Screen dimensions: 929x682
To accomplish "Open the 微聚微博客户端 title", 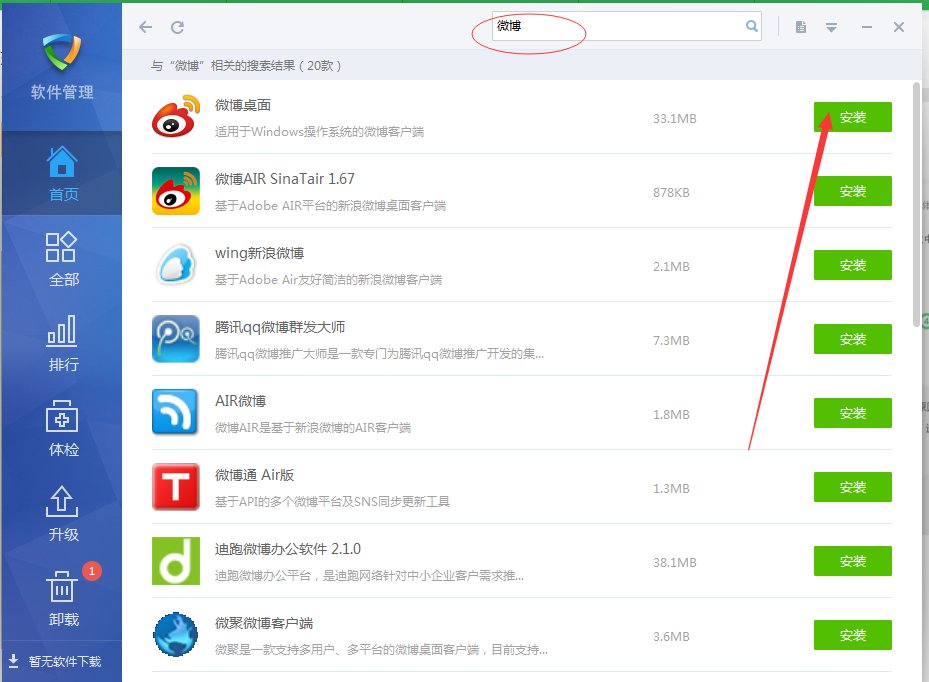I will click(x=264, y=623).
